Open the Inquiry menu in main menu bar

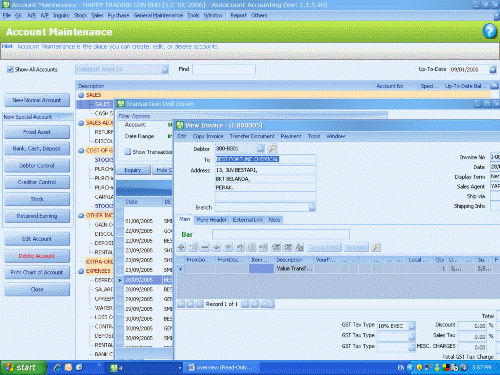[61, 15]
